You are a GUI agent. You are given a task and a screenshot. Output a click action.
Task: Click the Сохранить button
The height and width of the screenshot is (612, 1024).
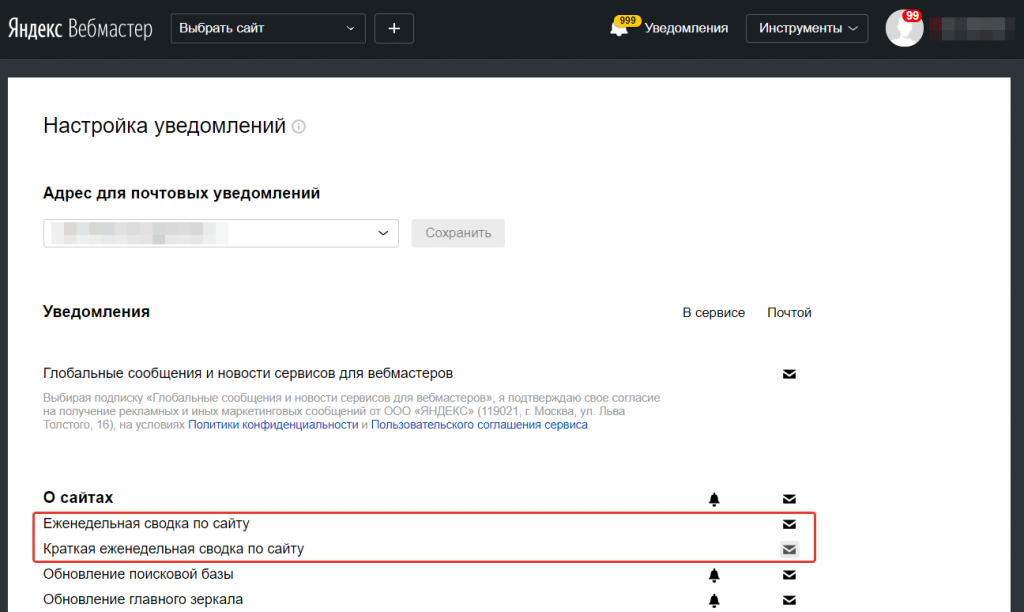coord(458,233)
